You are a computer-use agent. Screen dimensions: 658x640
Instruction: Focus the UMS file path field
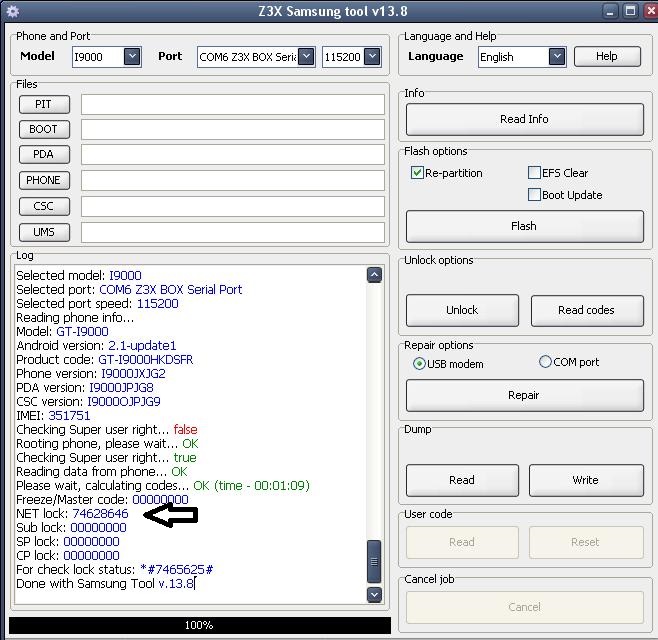232,232
